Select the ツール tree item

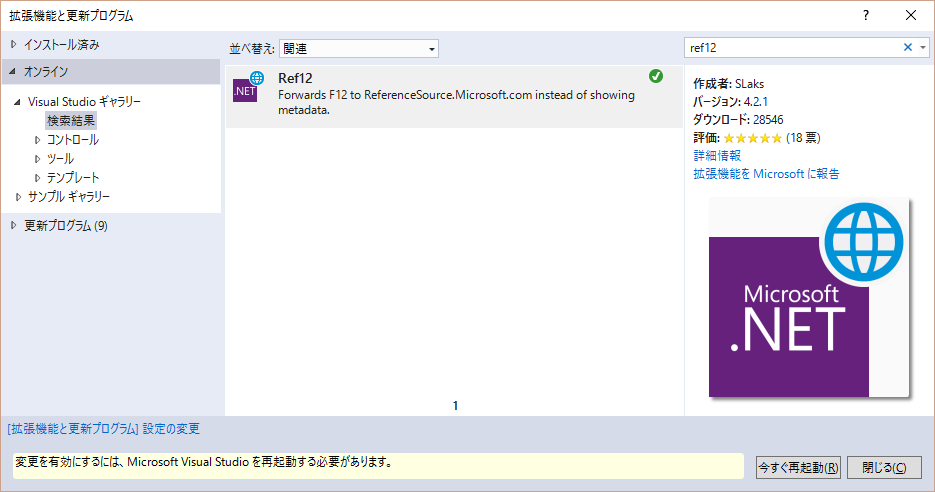[60, 159]
